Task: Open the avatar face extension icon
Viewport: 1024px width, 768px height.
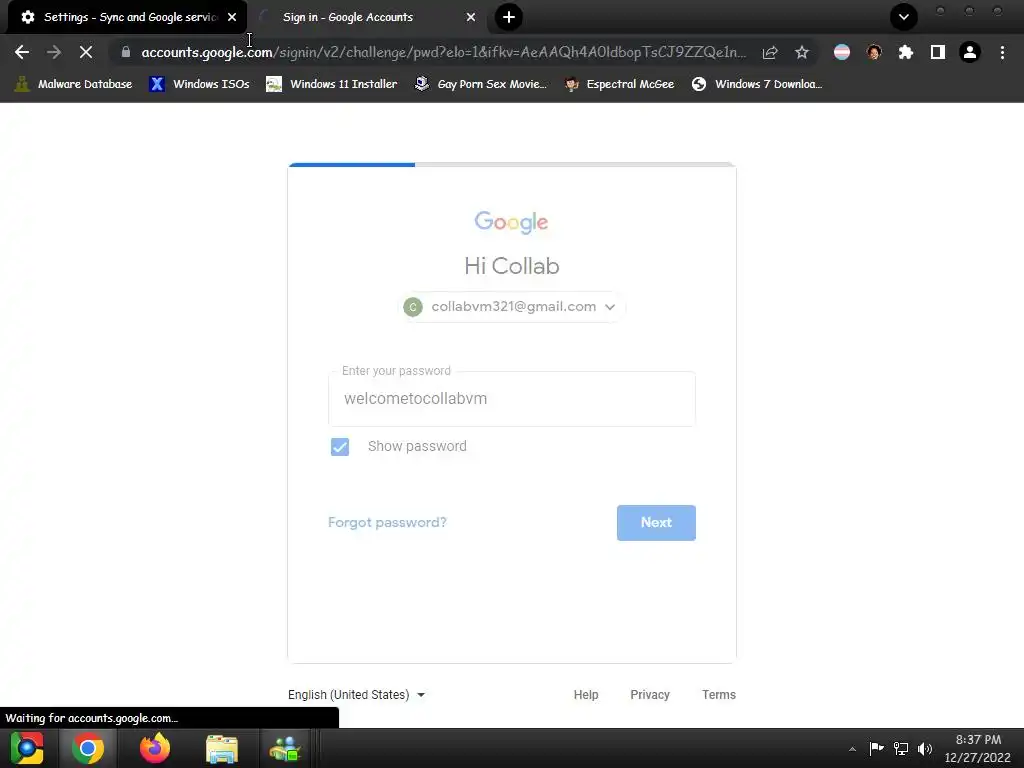Action: (874, 52)
